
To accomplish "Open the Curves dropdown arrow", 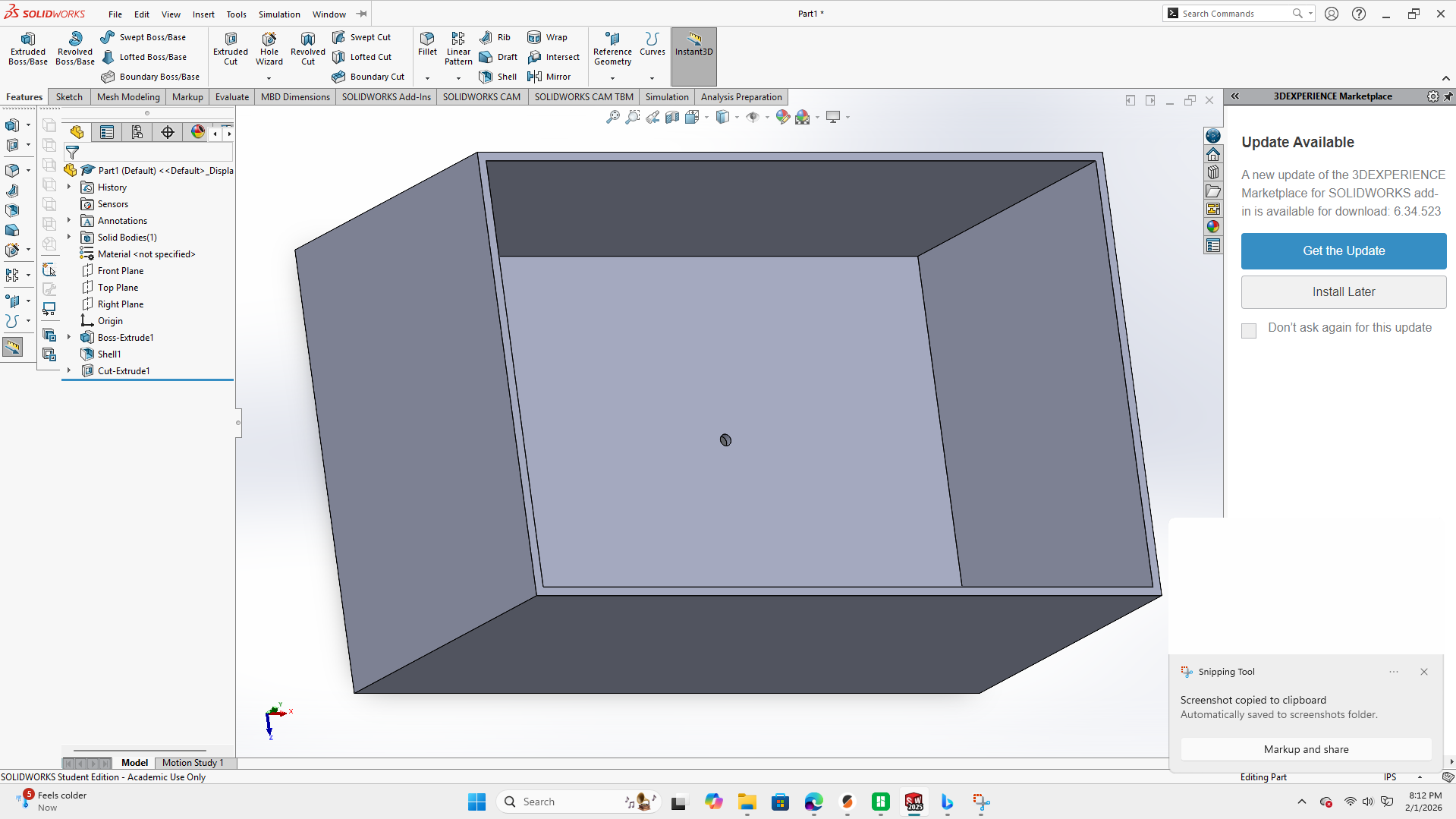I will coord(653,77).
